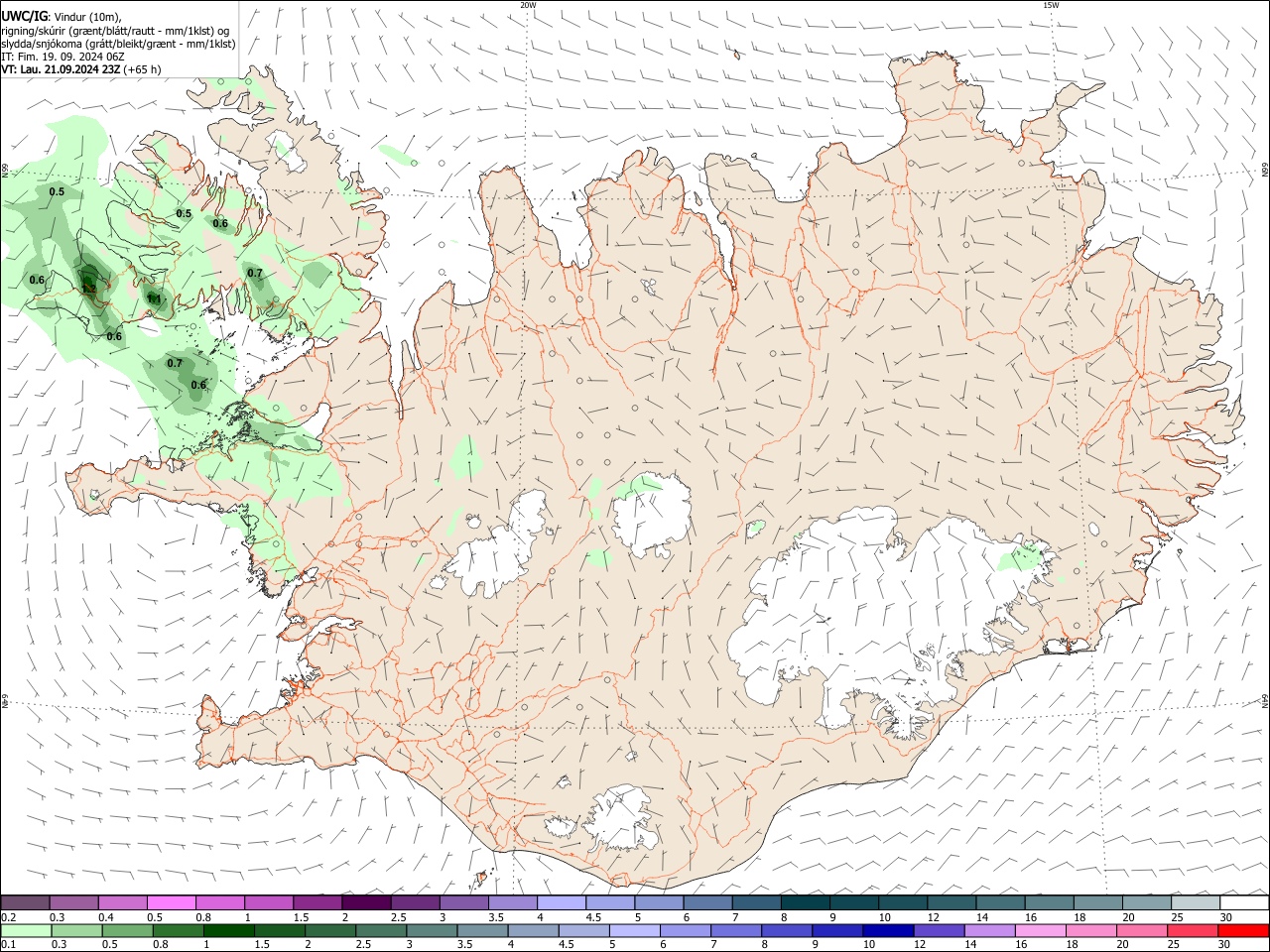Click the 'UWC/IG: Vindur (10m)' title text
The image size is (1270, 952).
click(x=62, y=17)
